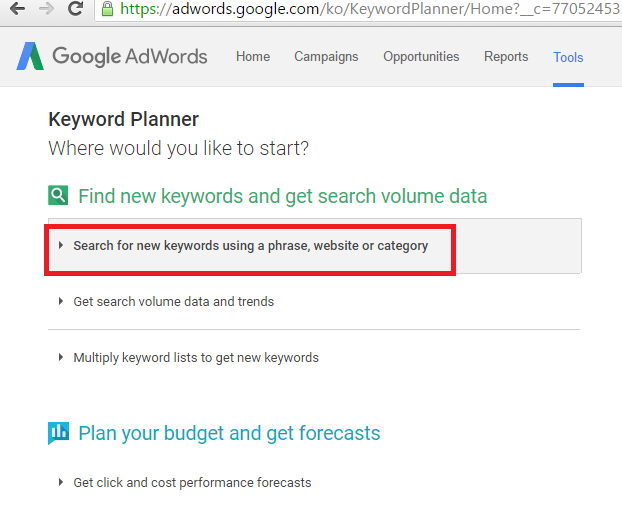The height and width of the screenshot is (515, 622).
Task: Open Multiply keyword lists to get new keywords
Action: [196, 358]
